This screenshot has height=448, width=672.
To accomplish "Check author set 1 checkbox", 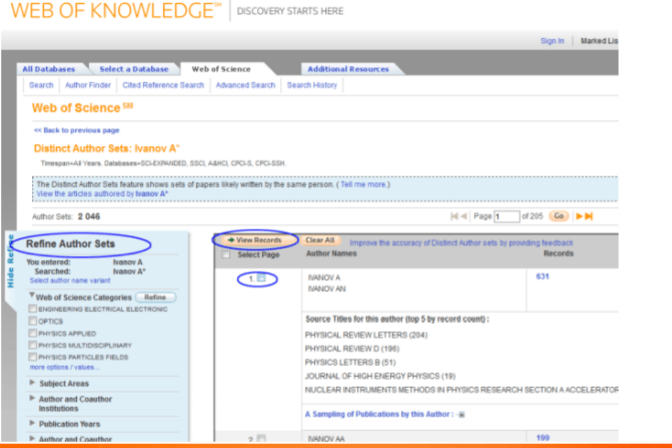I will (x=261, y=278).
